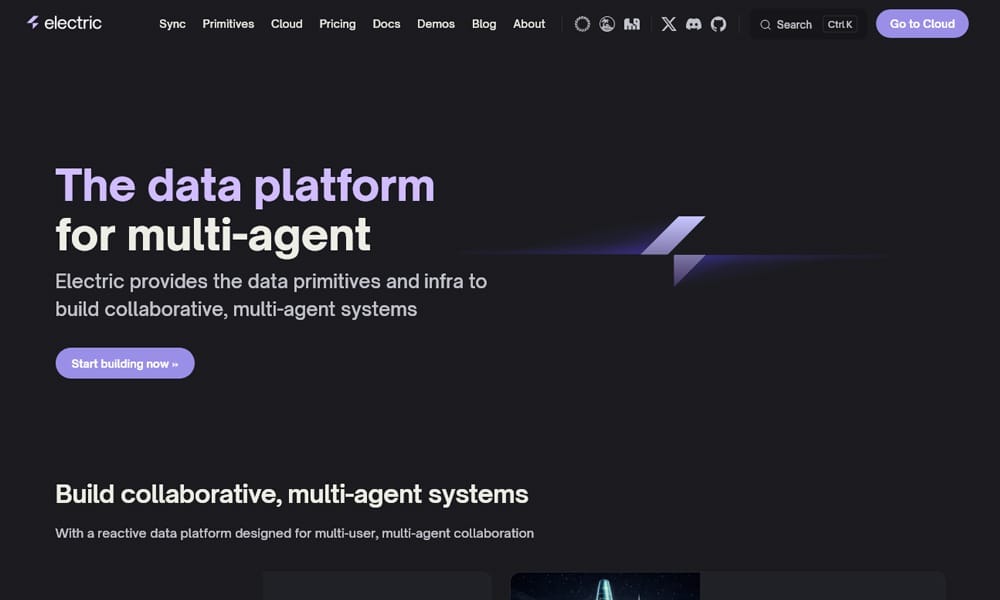
Task: Open the Pricing page
Action: pos(337,24)
